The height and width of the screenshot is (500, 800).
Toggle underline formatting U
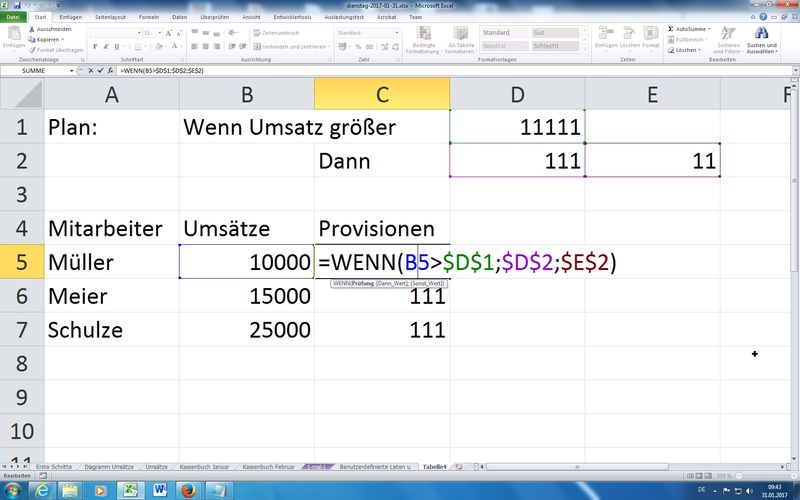(x=117, y=47)
